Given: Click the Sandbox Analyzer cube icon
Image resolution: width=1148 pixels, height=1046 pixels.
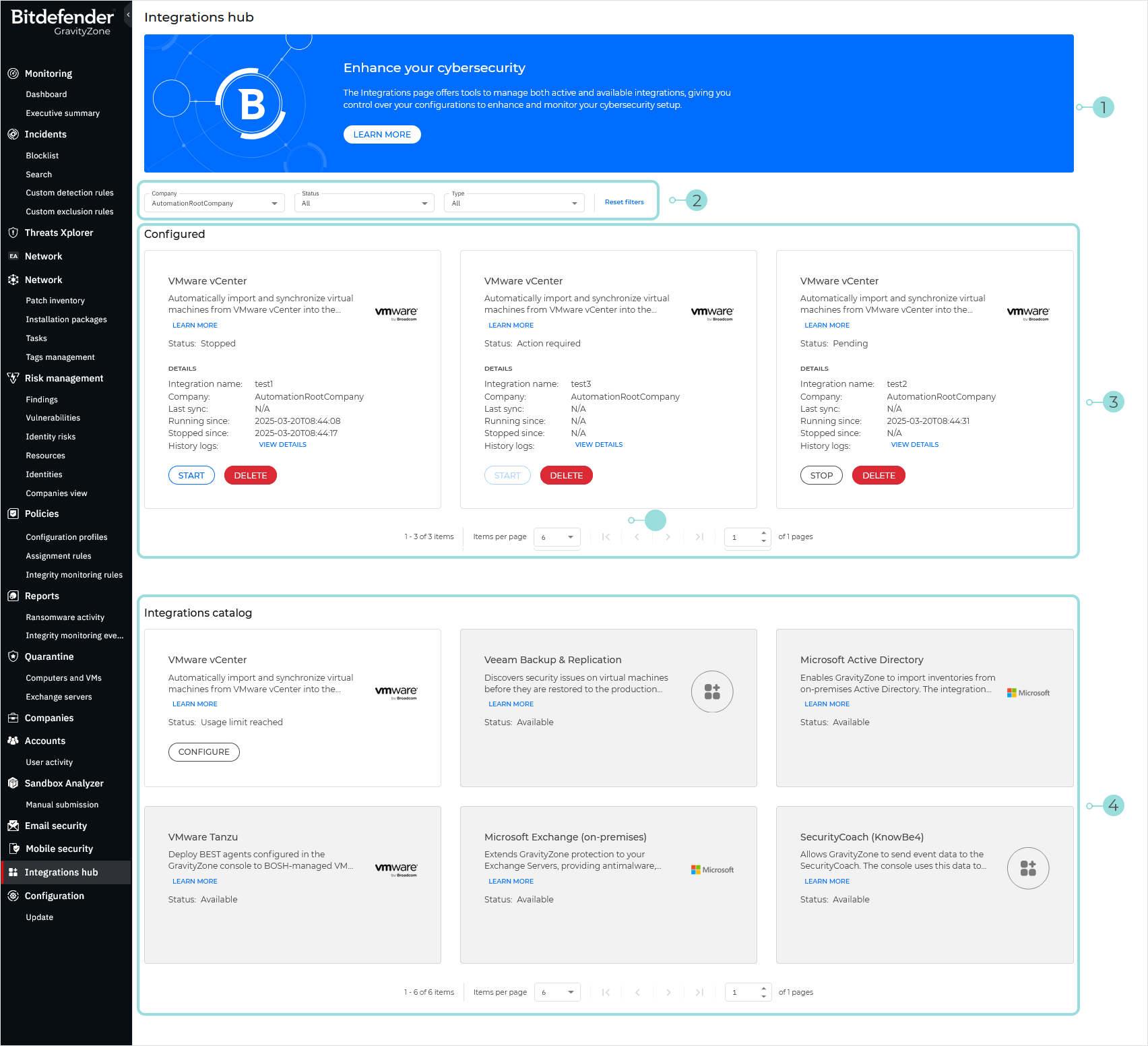Looking at the screenshot, I should point(13,783).
